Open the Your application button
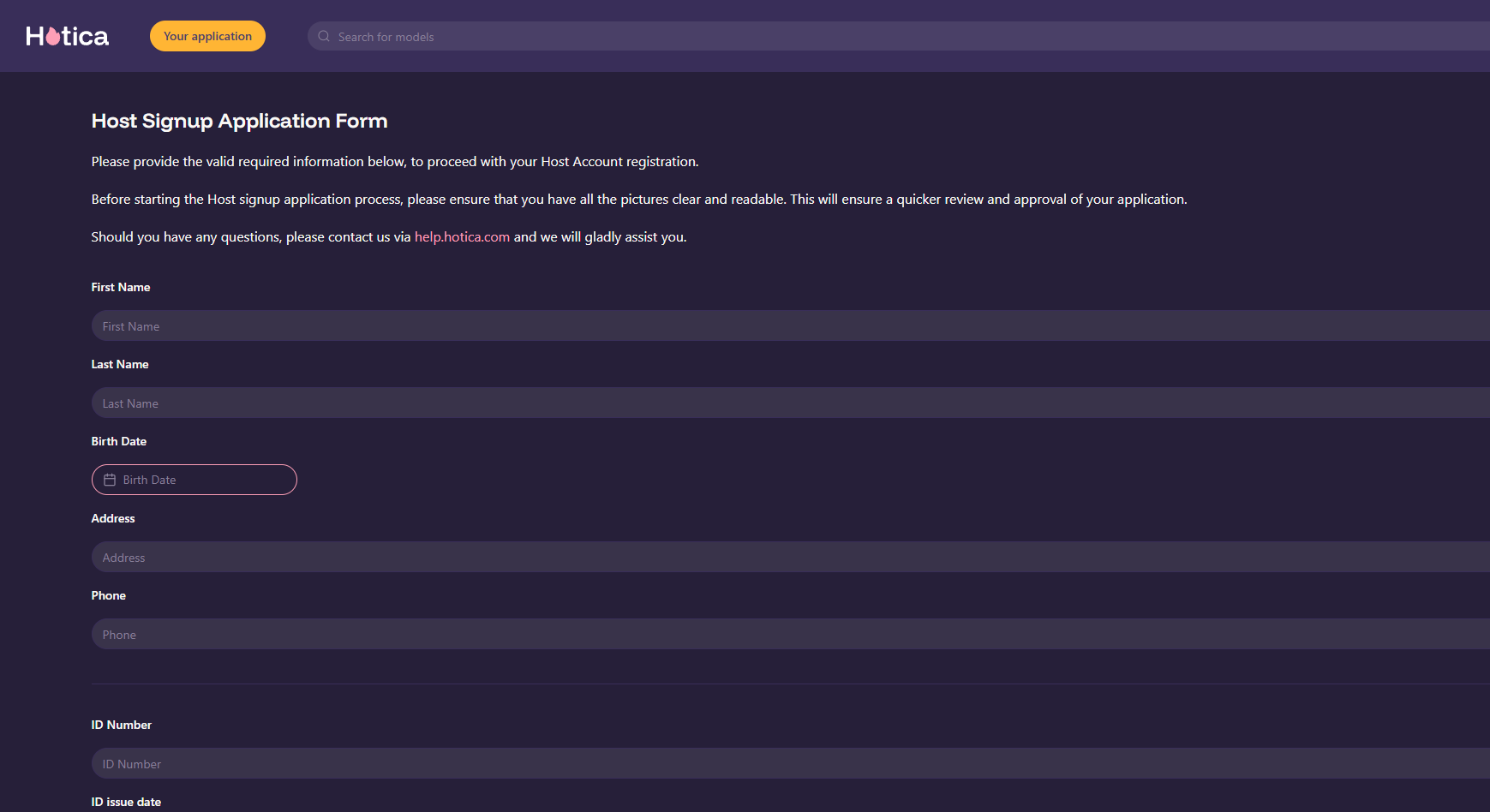The width and height of the screenshot is (1490, 812). point(207,36)
